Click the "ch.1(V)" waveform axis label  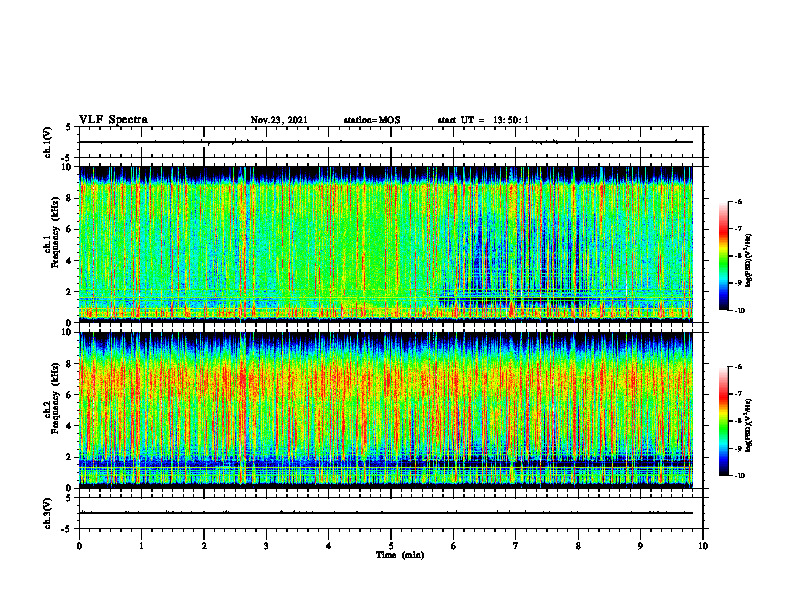pos(47,142)
